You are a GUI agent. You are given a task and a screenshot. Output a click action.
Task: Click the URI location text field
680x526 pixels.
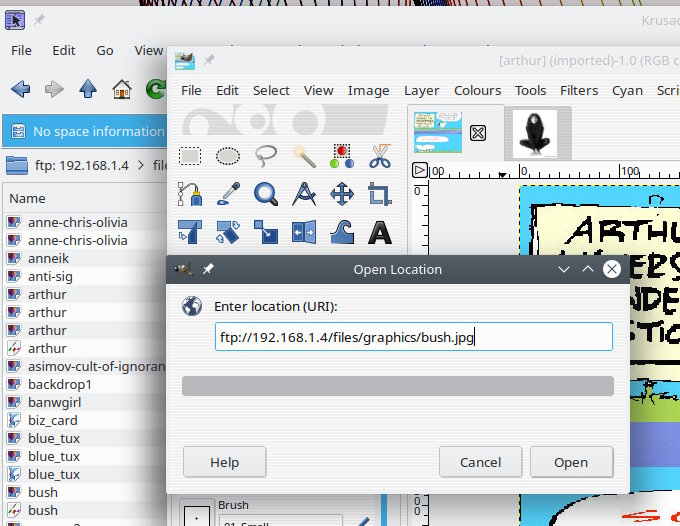(414, 337)
